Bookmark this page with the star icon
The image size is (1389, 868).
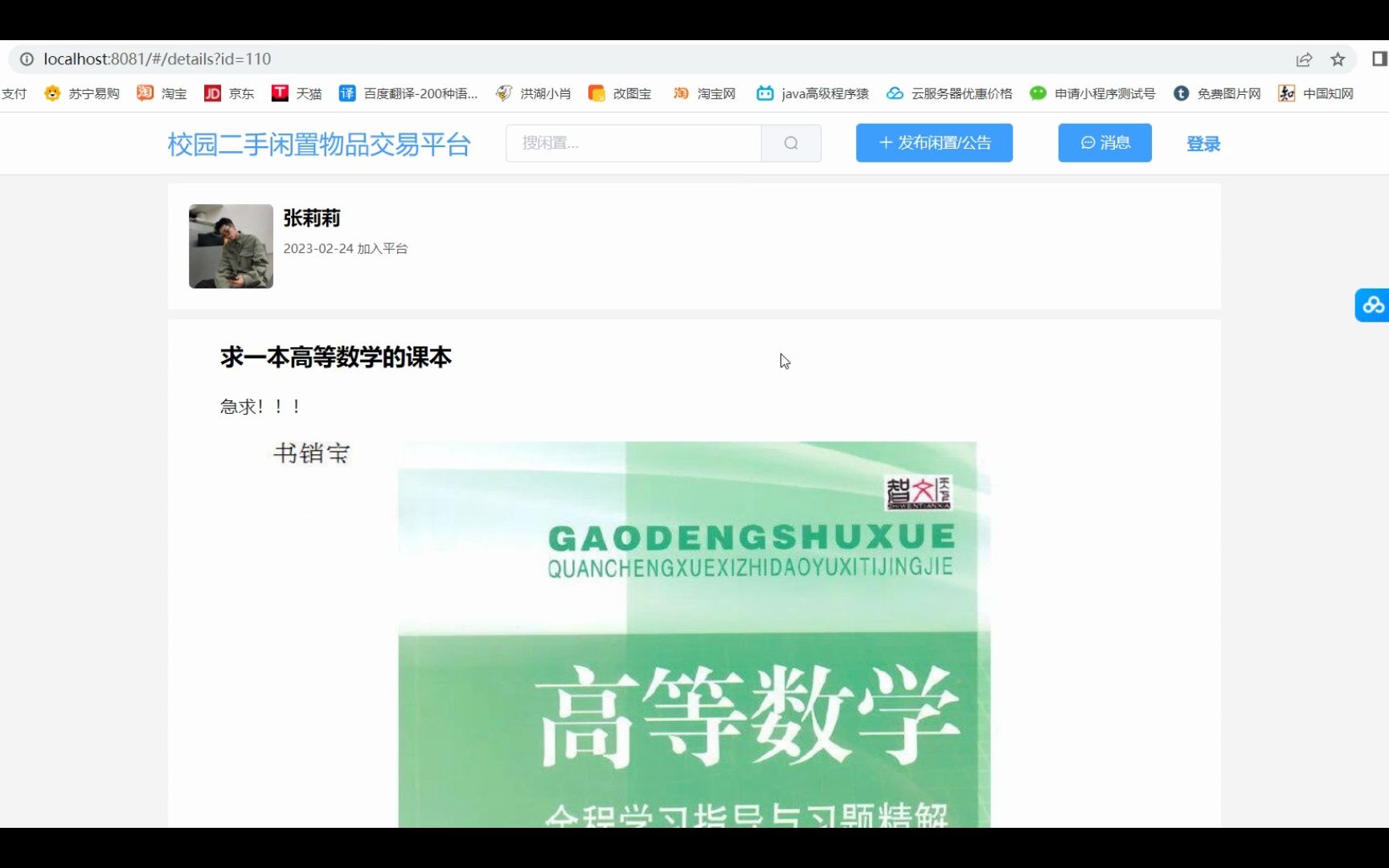(1338, 59)
